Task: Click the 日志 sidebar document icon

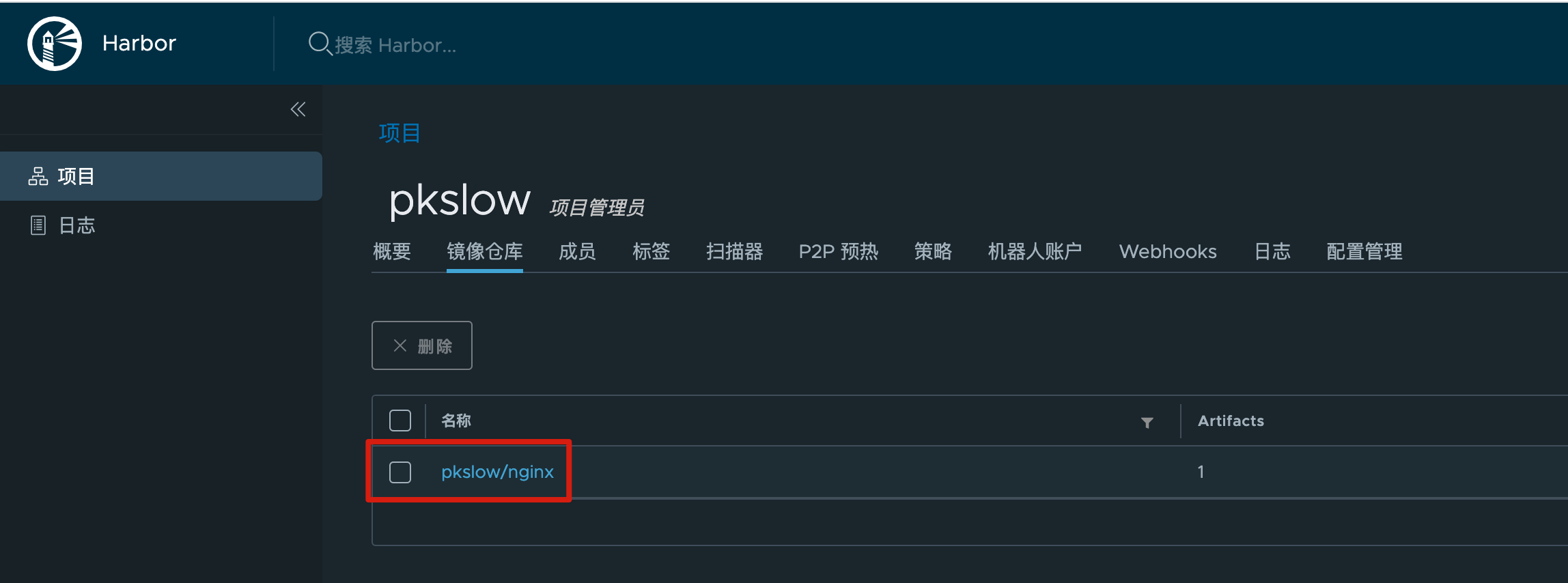Action: click(38, 225)
